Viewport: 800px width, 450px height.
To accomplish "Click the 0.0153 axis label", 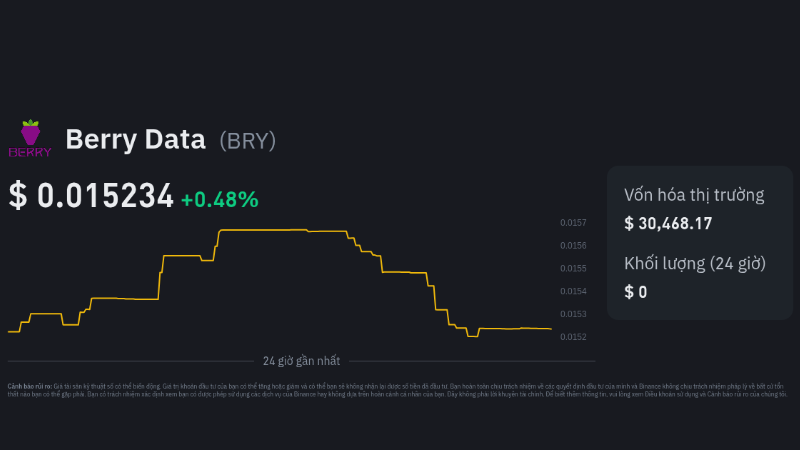I will point(573,314).
